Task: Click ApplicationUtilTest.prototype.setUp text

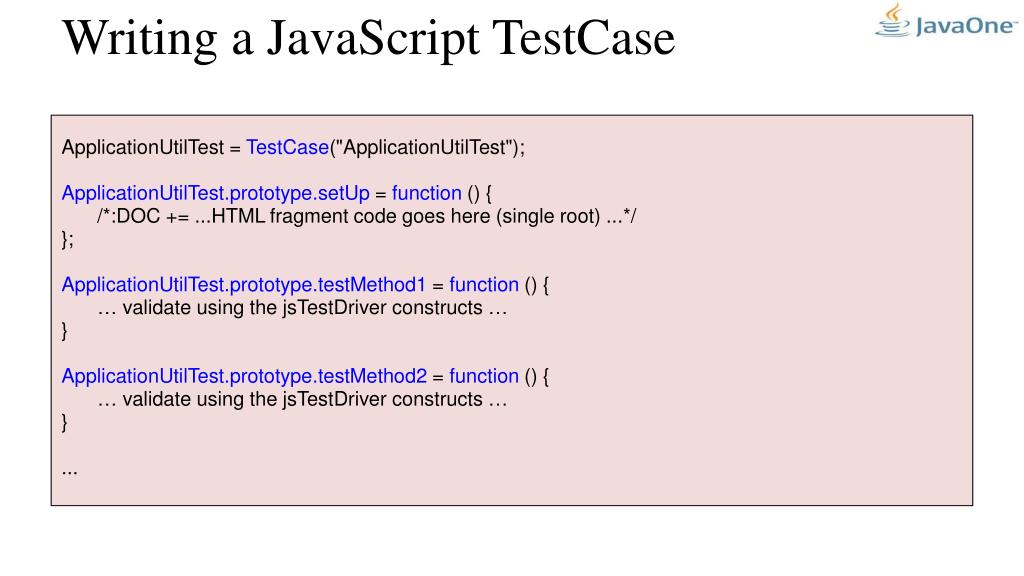Action: tap(216, 194)
